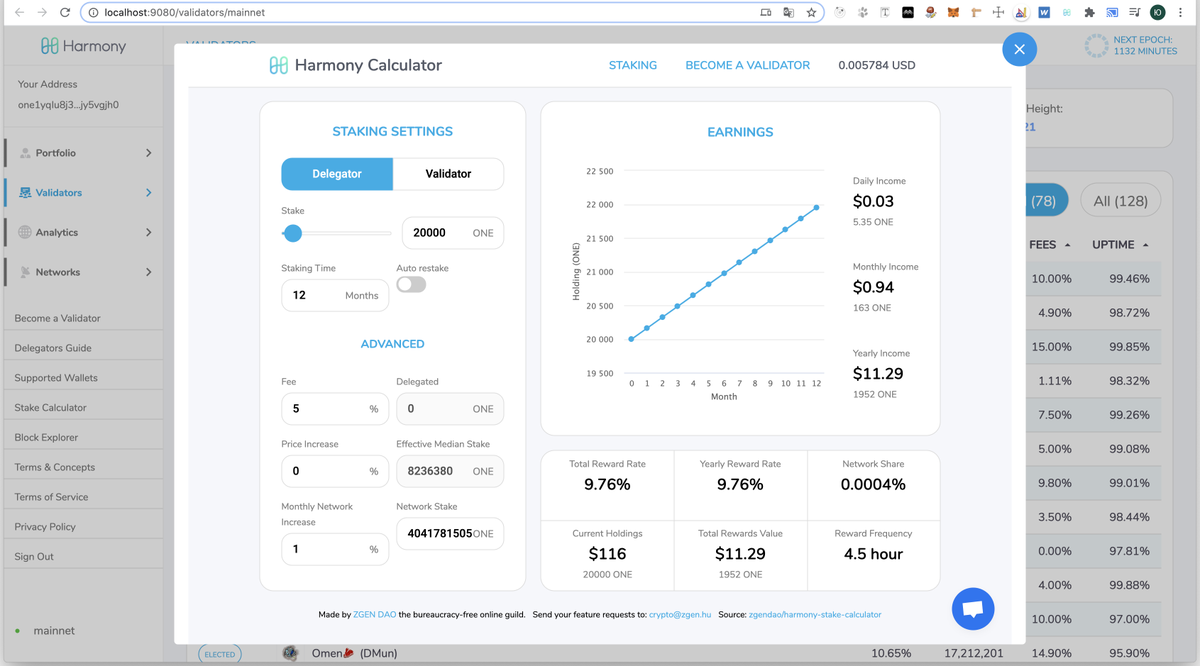Click the Network Stake field
The height and width of the screenshot is (666, 1200).
pos(450,533)
